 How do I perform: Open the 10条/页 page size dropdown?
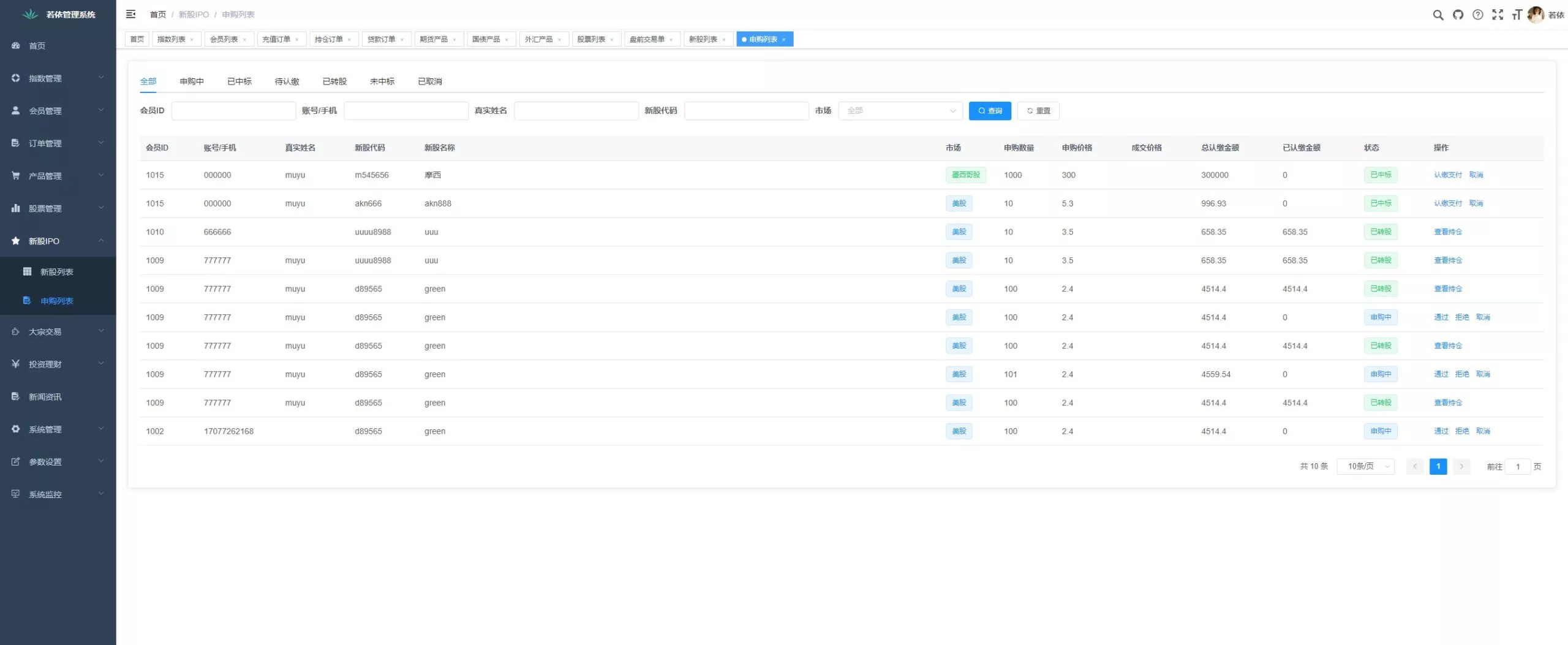tap(1365, 467)
